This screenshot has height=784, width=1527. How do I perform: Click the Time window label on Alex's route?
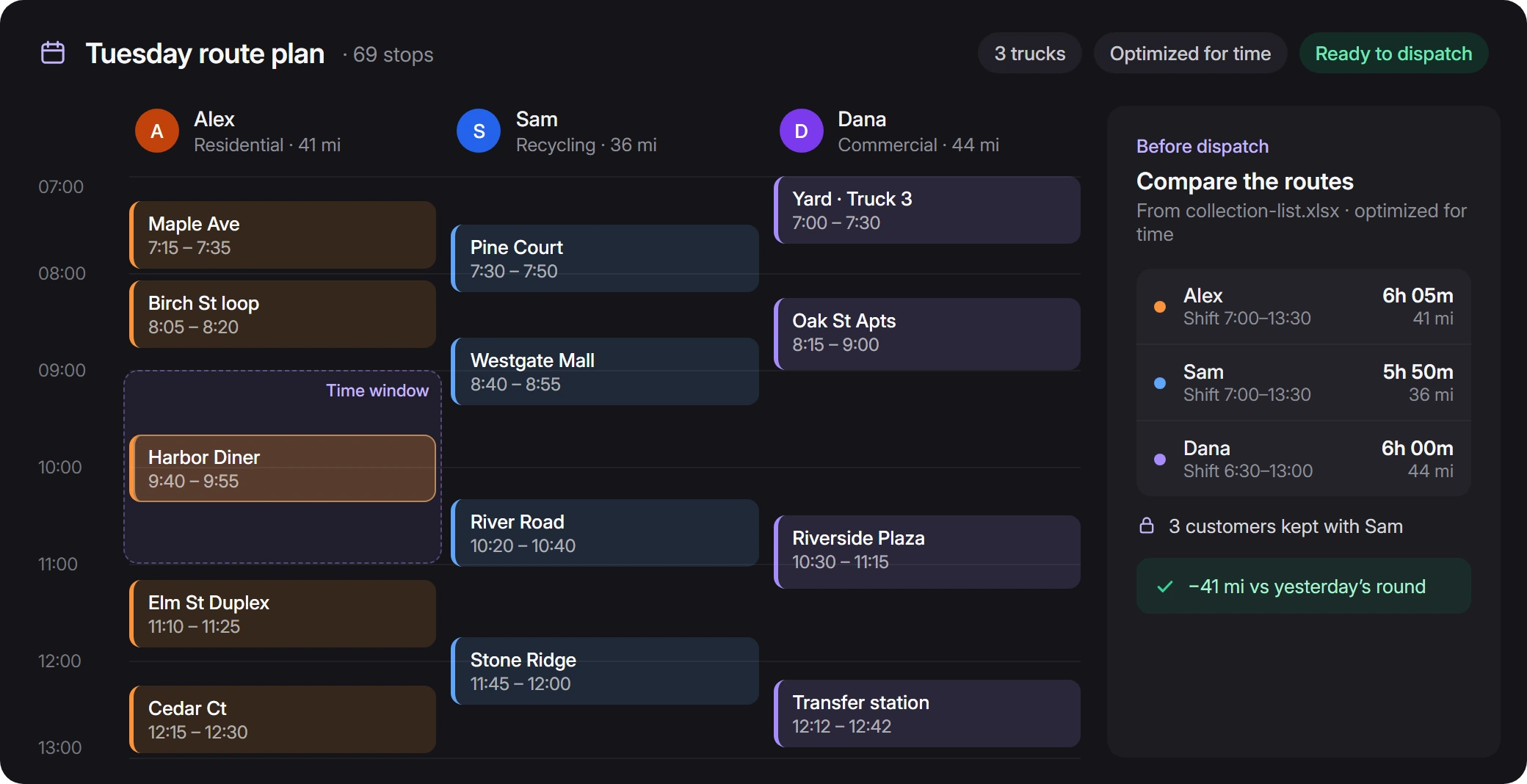377,391
